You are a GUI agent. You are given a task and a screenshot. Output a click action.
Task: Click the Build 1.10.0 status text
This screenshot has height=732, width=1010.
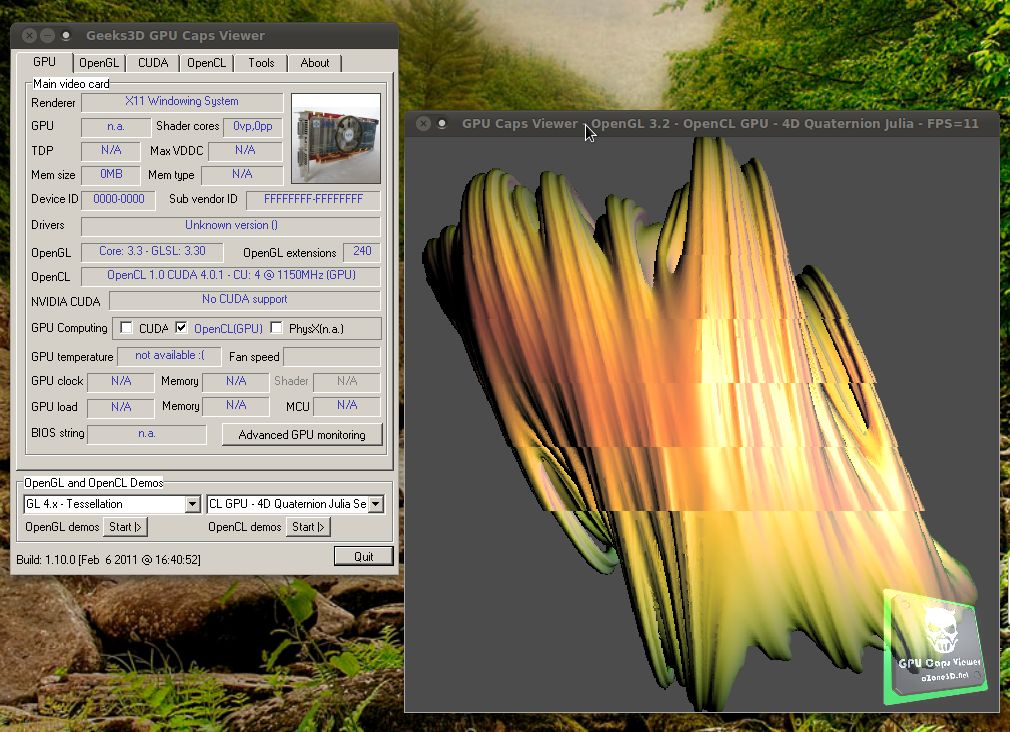[x=108, y=559]
